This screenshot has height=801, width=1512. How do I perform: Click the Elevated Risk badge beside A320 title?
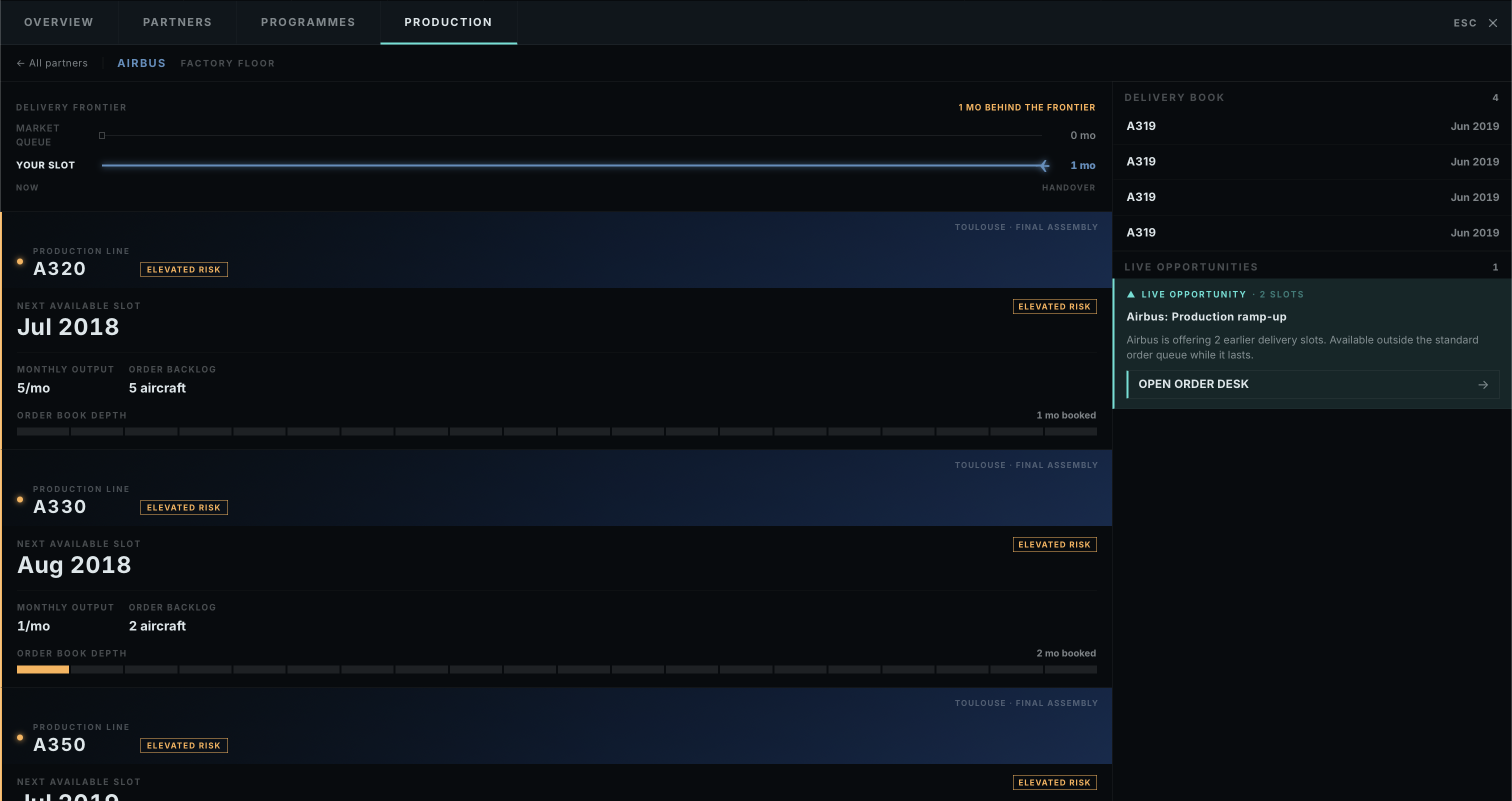[x=183, y=269]
